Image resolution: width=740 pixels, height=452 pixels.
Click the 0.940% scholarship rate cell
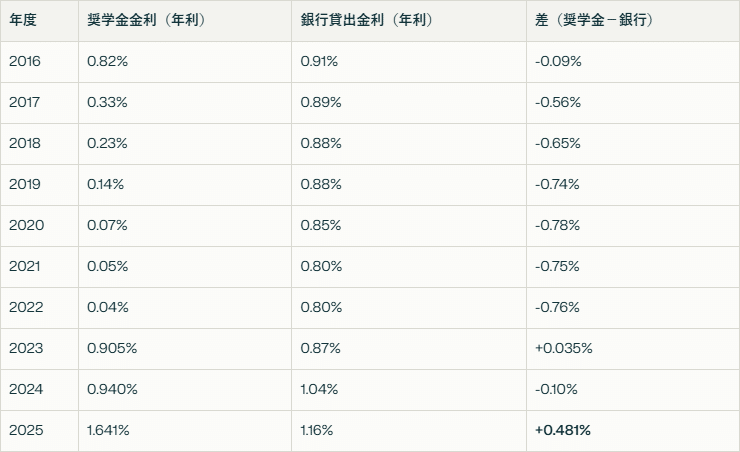[x=111, y=390]
